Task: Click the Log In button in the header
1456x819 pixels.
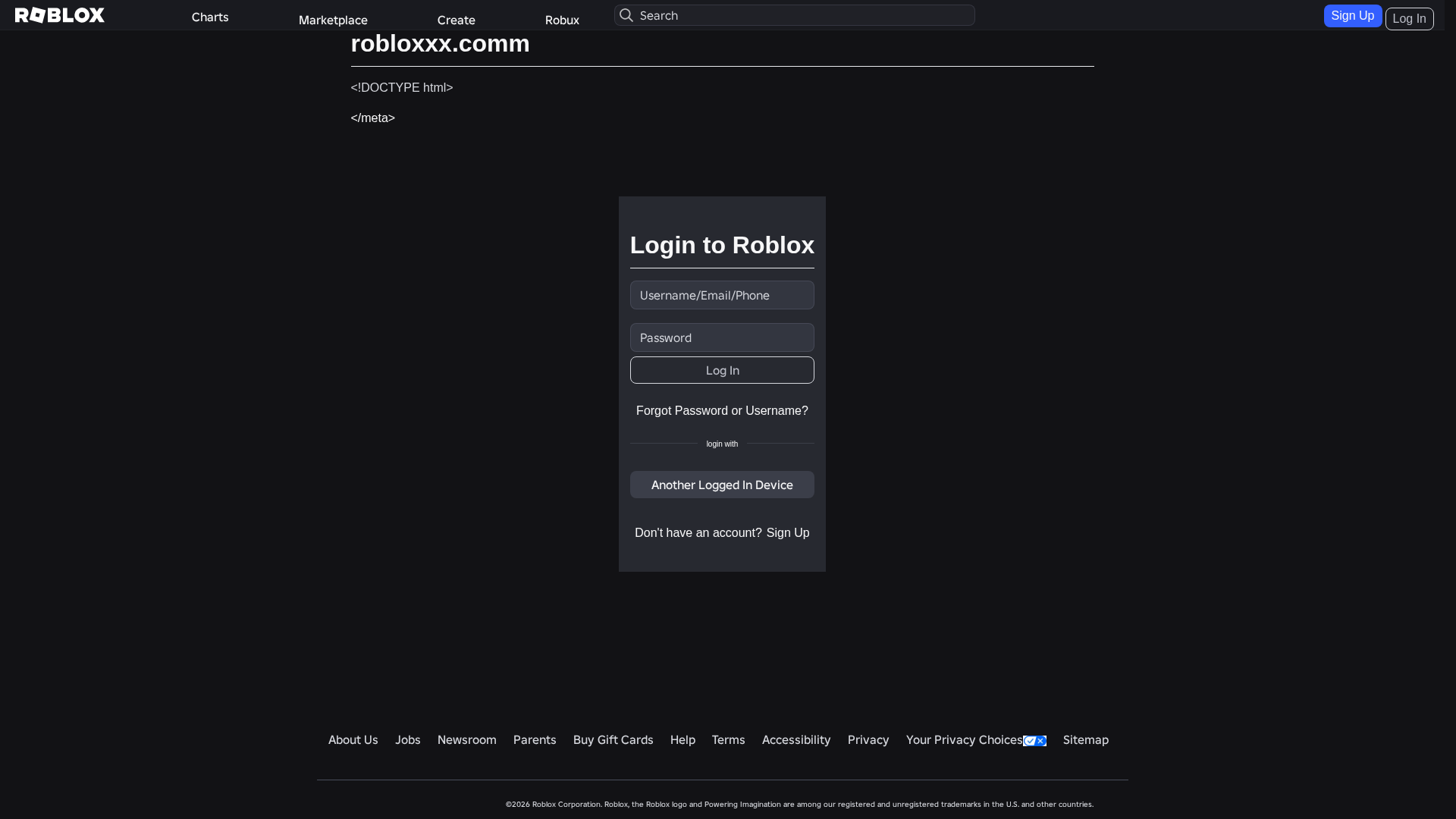Action: pyautogui.click(x=1410, y=19)
